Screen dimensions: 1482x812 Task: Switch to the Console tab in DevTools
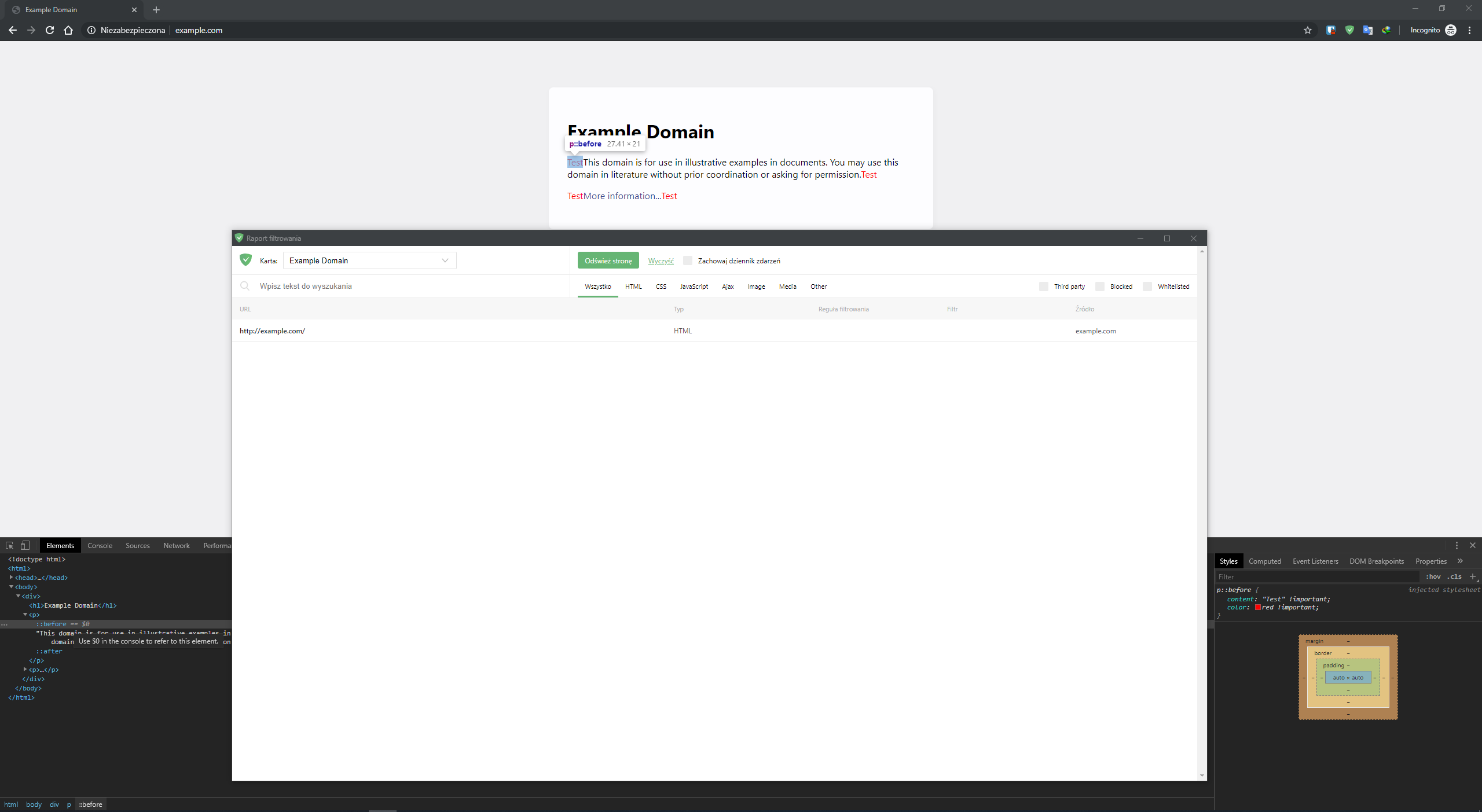point(100,545)
